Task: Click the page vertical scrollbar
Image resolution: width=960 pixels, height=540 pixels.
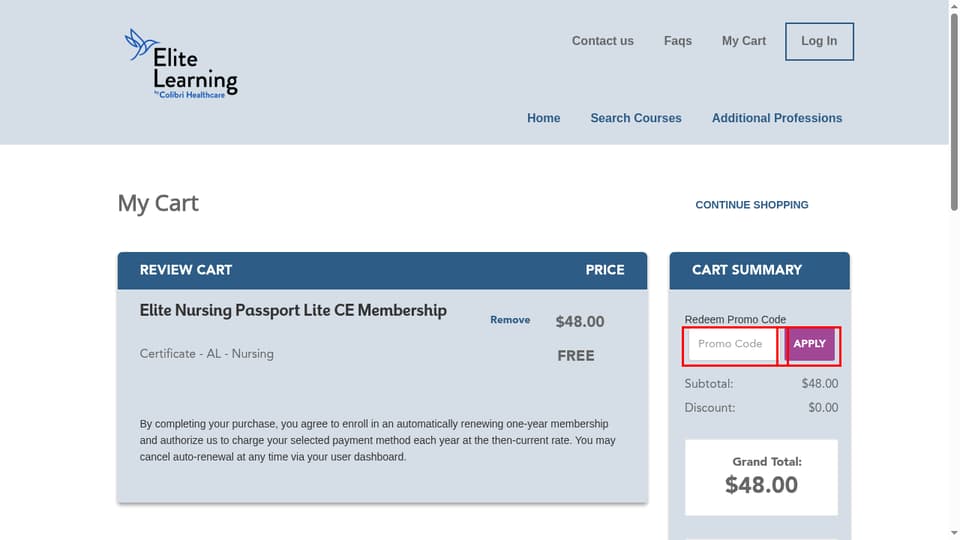Action: click(954, 113)
